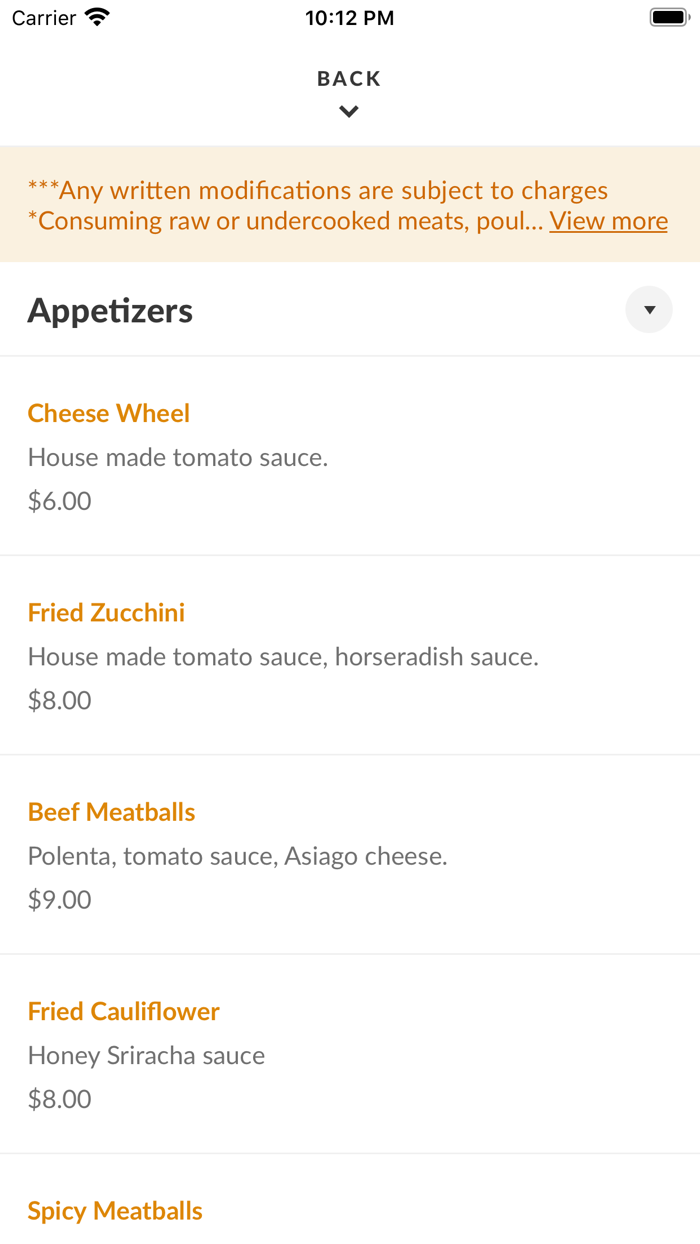Select the Cheese Wheel item
The image size is (700, 1244).
click(x=108, y=413)
